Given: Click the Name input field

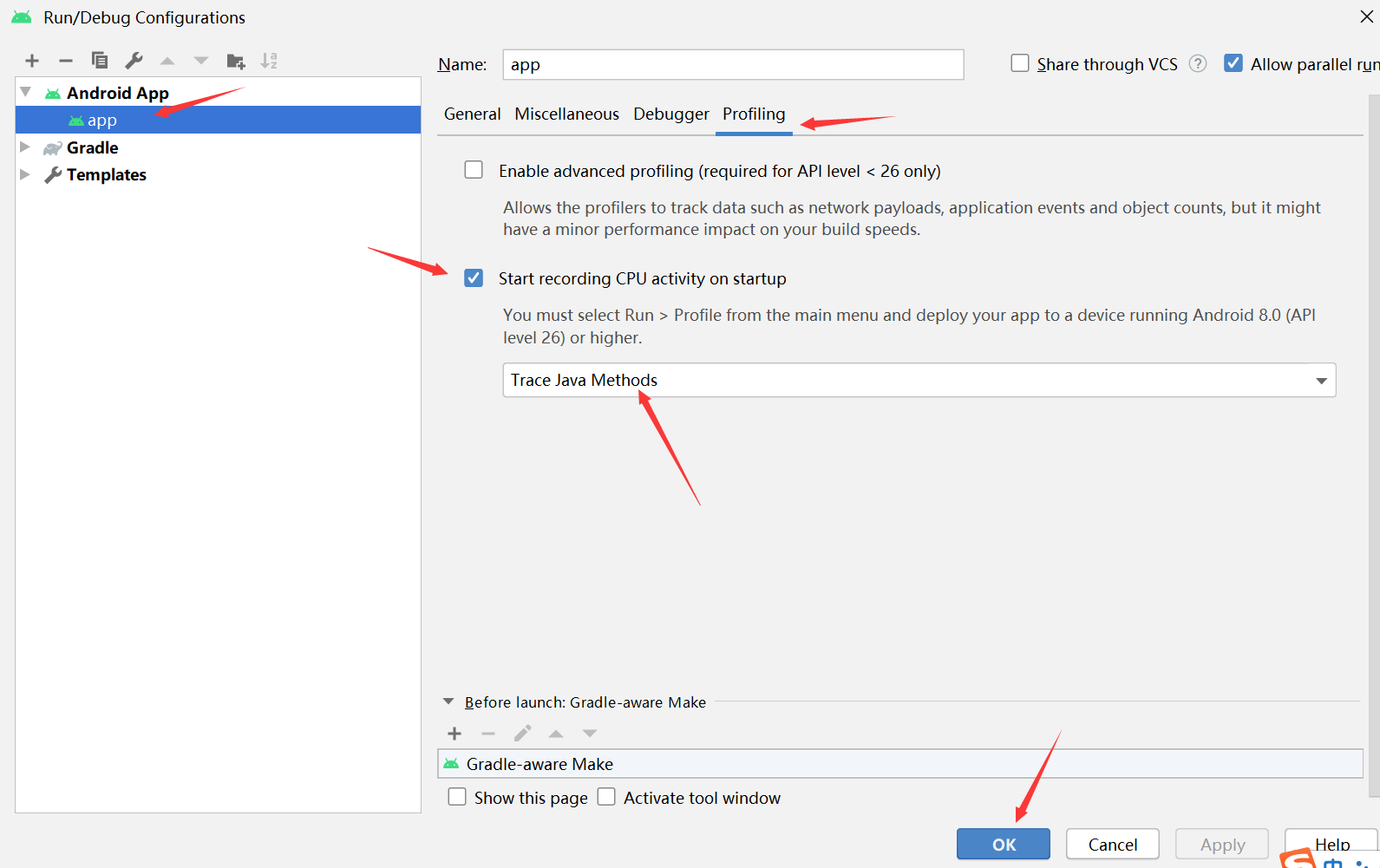Looking at the screenshot, I should pyautogui.click(x=733, y=65).
